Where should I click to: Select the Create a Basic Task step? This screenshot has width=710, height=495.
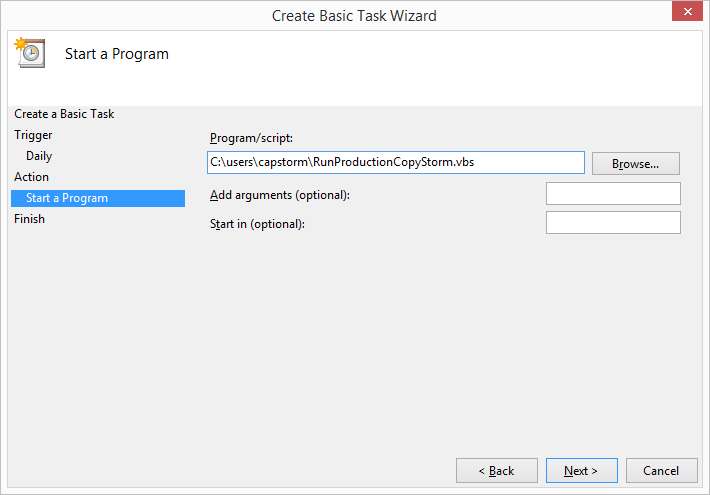(x=64, y=114)
